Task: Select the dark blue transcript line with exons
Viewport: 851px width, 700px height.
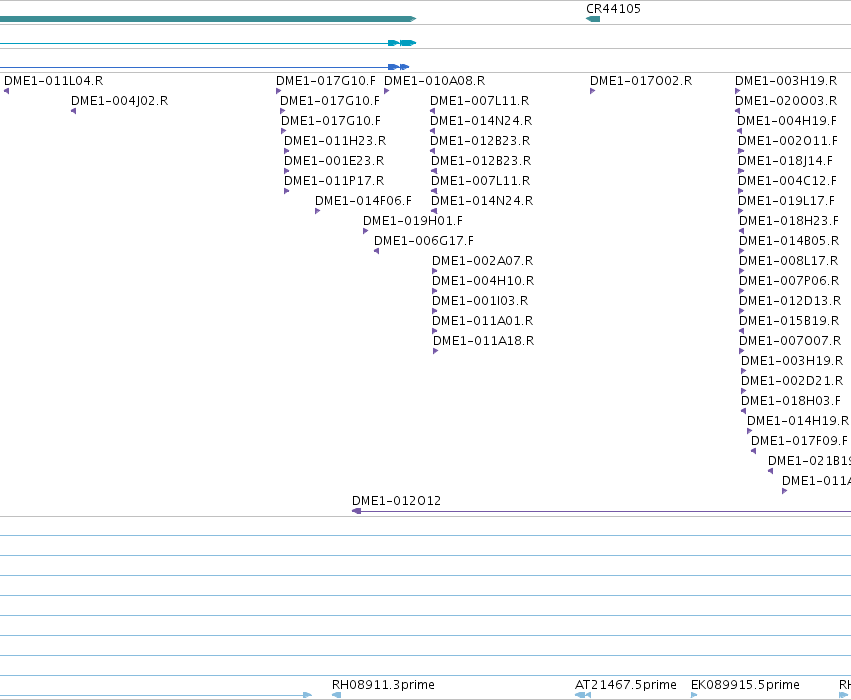Action: pyautogui.click(x=205, y=67)
